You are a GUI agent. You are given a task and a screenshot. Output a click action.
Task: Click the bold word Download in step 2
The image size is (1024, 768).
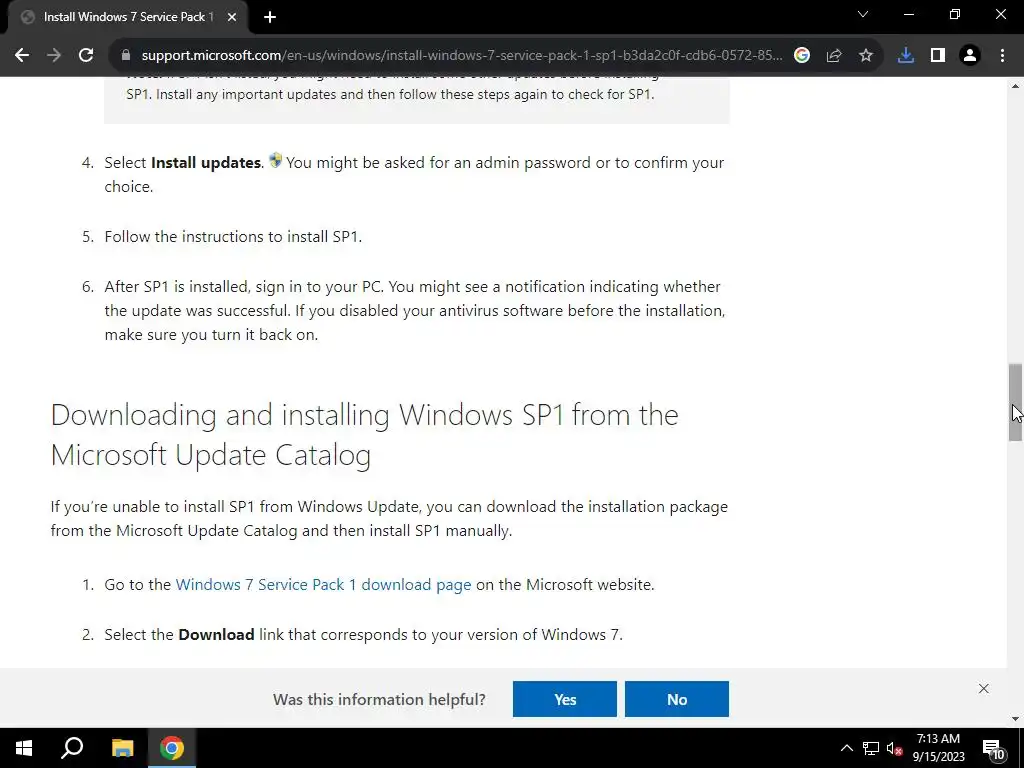coord(216,635)
